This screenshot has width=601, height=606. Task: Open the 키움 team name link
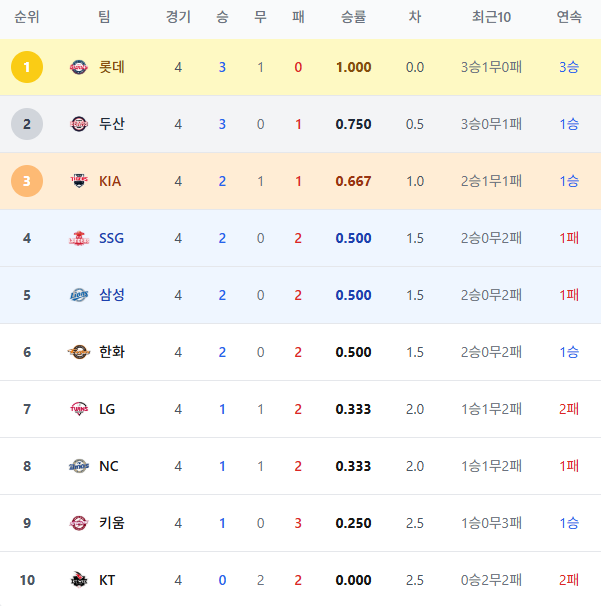tap(112, 523)
